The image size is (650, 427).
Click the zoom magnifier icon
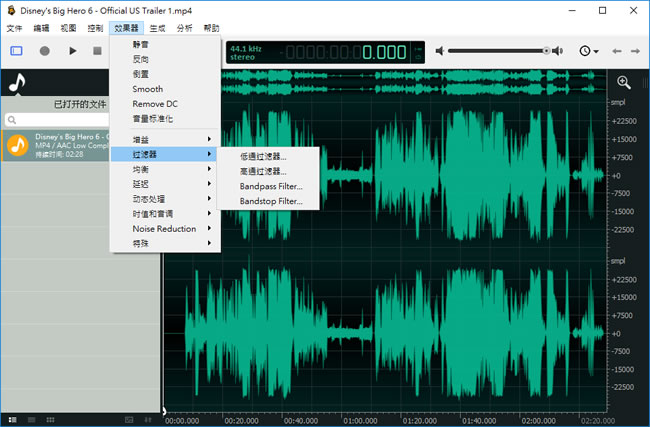(x=624, y=83)
